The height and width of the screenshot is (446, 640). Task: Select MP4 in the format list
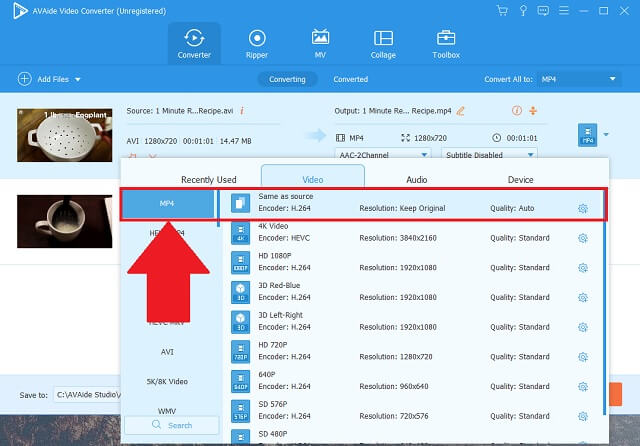(x=167, y=203)
